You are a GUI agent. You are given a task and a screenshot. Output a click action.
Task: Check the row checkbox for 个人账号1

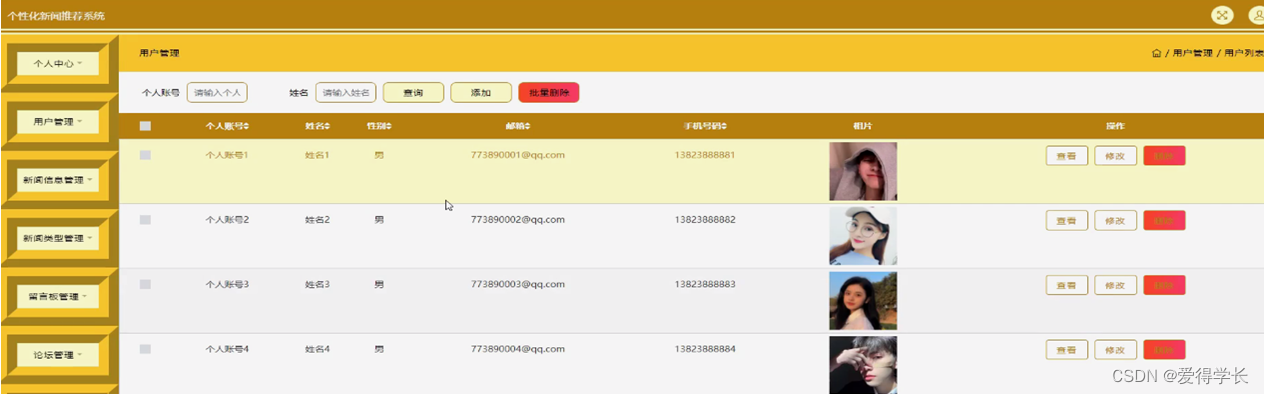click(145, 155)
